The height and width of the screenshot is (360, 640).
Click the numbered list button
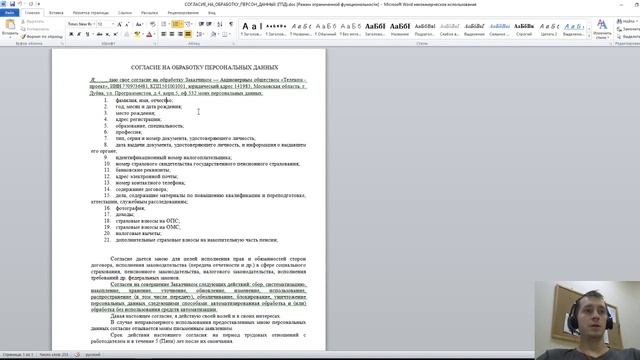point(176,24)
